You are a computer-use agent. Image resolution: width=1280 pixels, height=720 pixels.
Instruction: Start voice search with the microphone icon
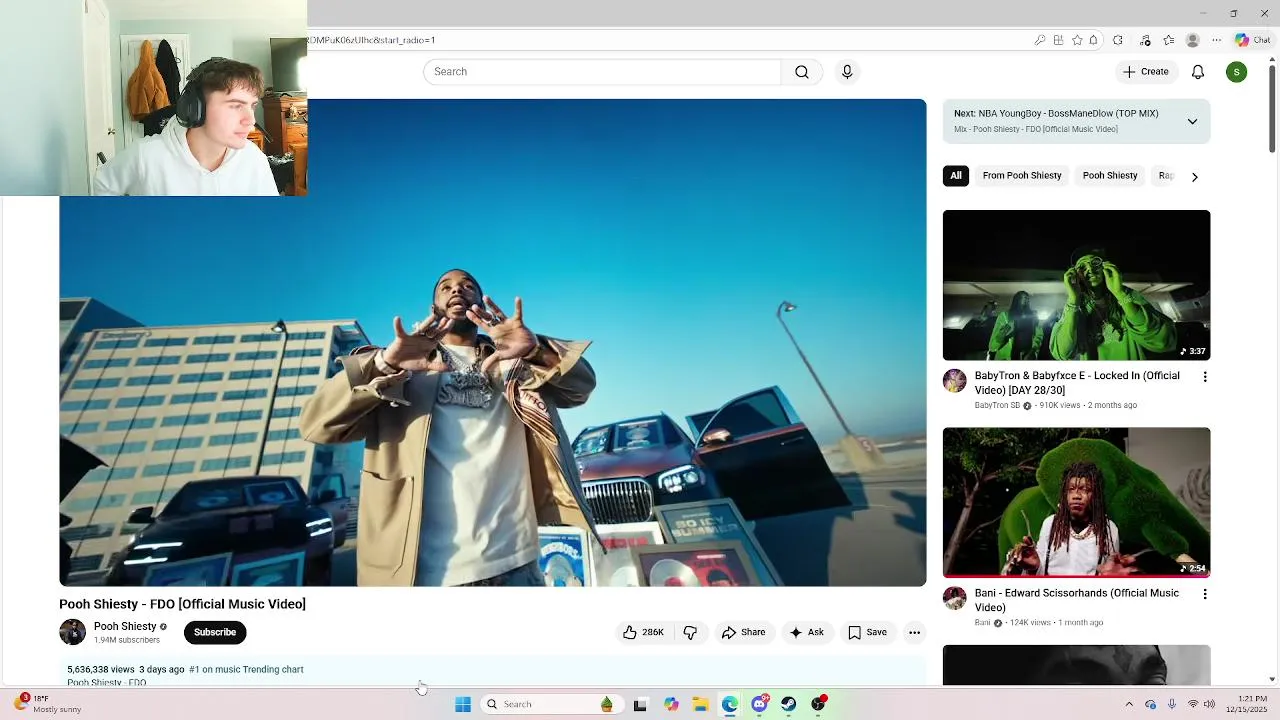click(847, 72)
